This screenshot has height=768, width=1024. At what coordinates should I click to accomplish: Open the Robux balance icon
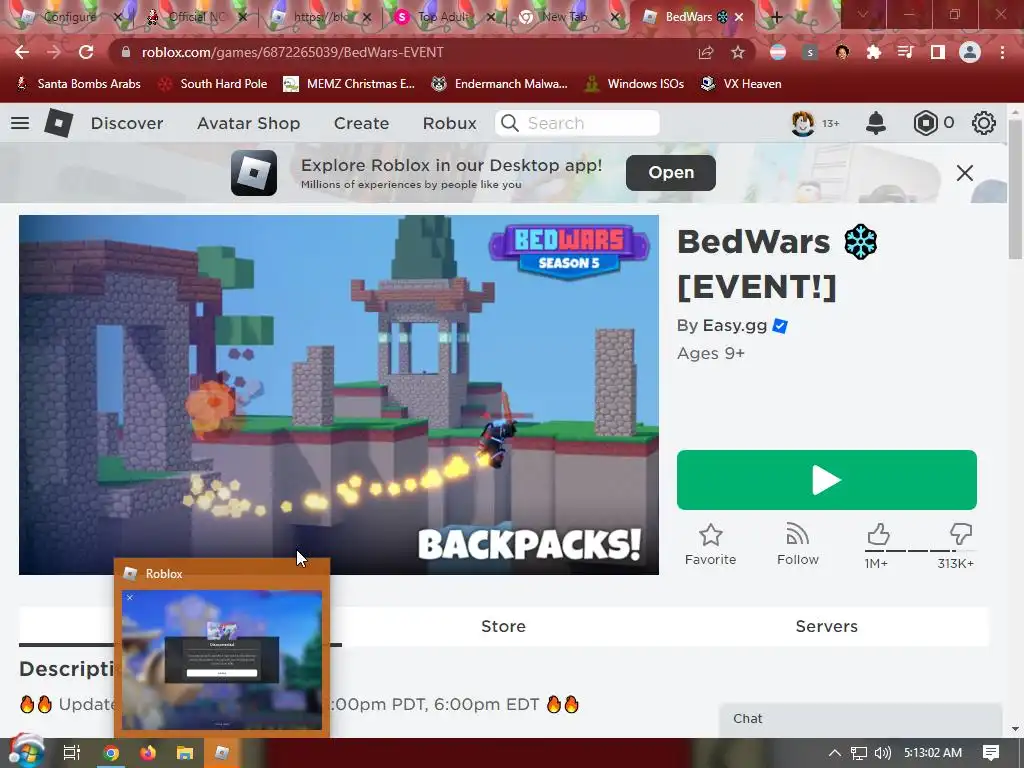(925, 123)
